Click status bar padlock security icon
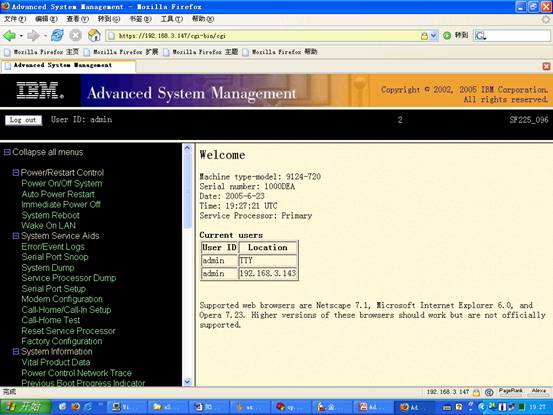 pos(476,392)
